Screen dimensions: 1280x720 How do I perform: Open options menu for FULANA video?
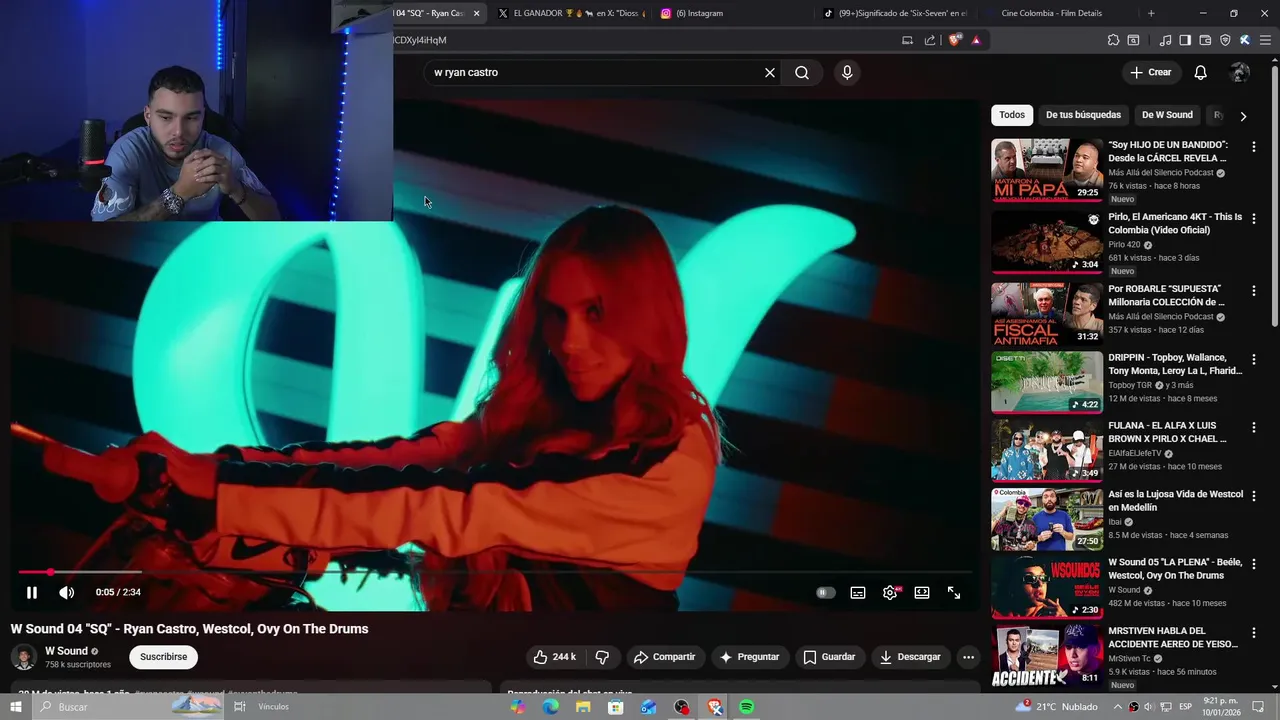click(x=1254, y=428)
